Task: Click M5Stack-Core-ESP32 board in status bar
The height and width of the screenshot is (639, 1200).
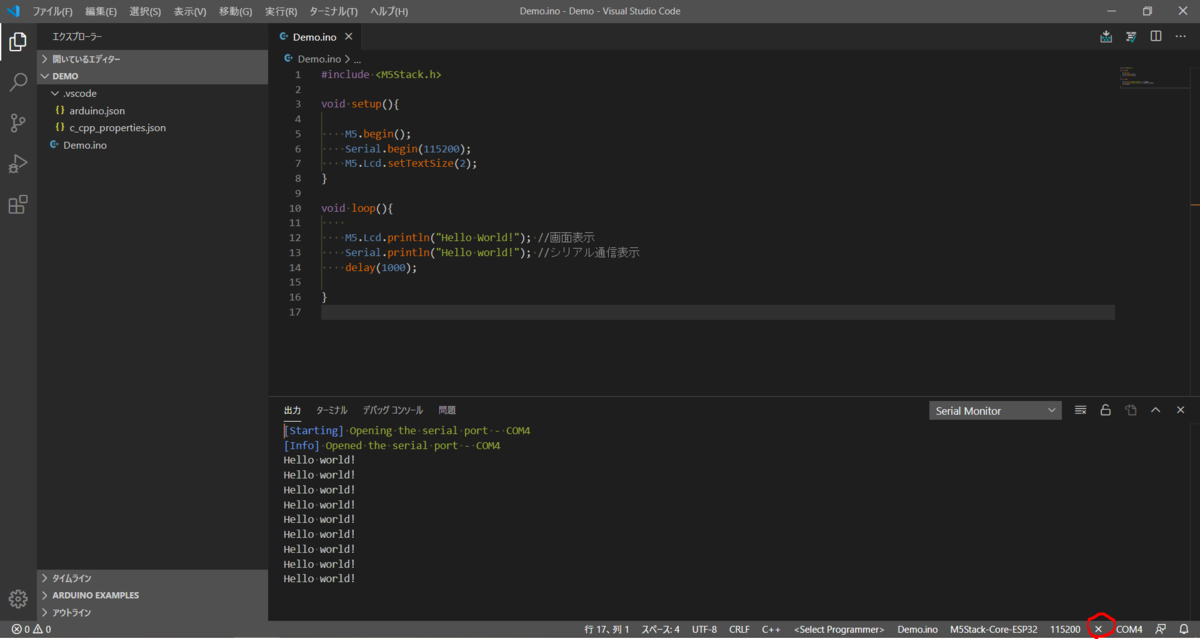Action: (993, 630)
